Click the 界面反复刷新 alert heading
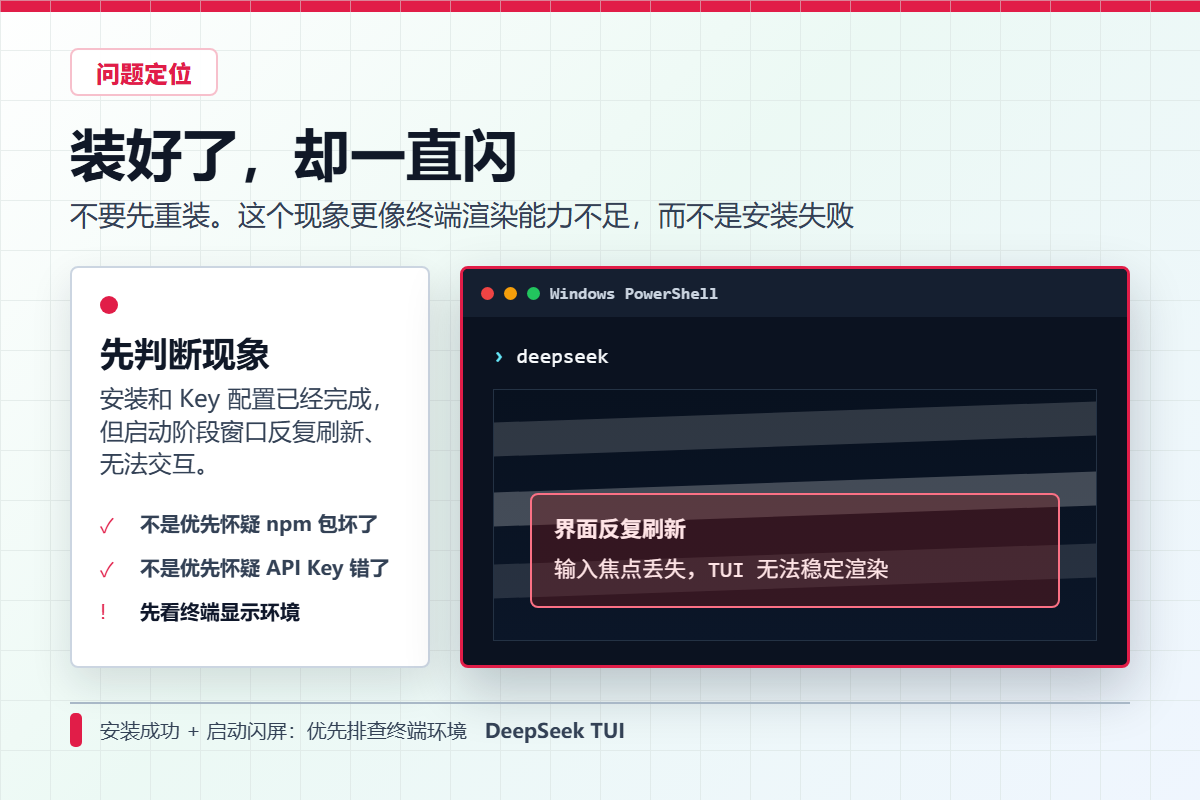This screenshot has width=1200, height=800. (x=620, y=531)
